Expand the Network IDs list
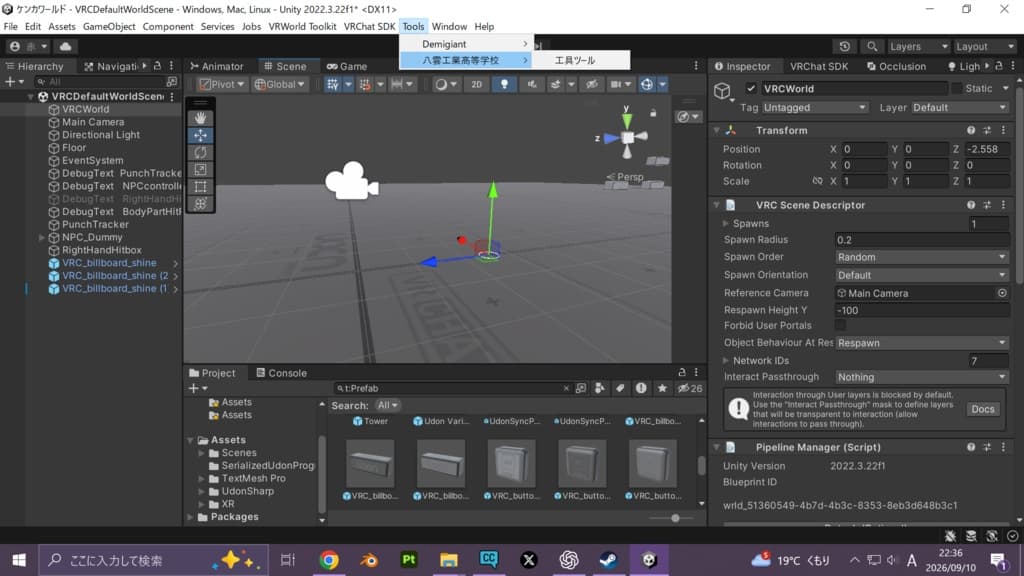The width and height of the screenshot is (1024, 576). [726, 360]
